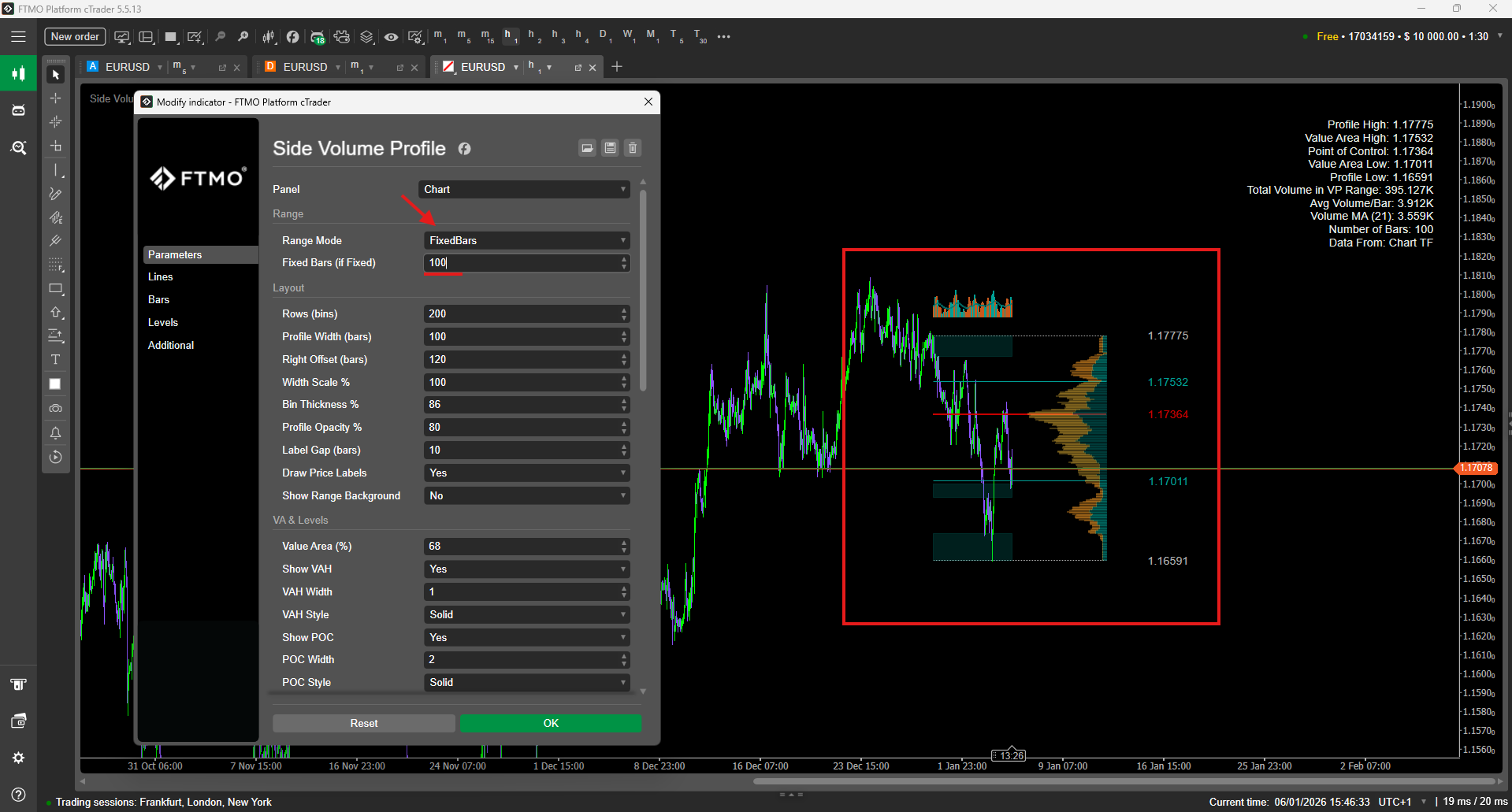Screen dimensions: 1512x812
Task: Take a chart snapshot with camera icon
Action: (x=55, y=409)
